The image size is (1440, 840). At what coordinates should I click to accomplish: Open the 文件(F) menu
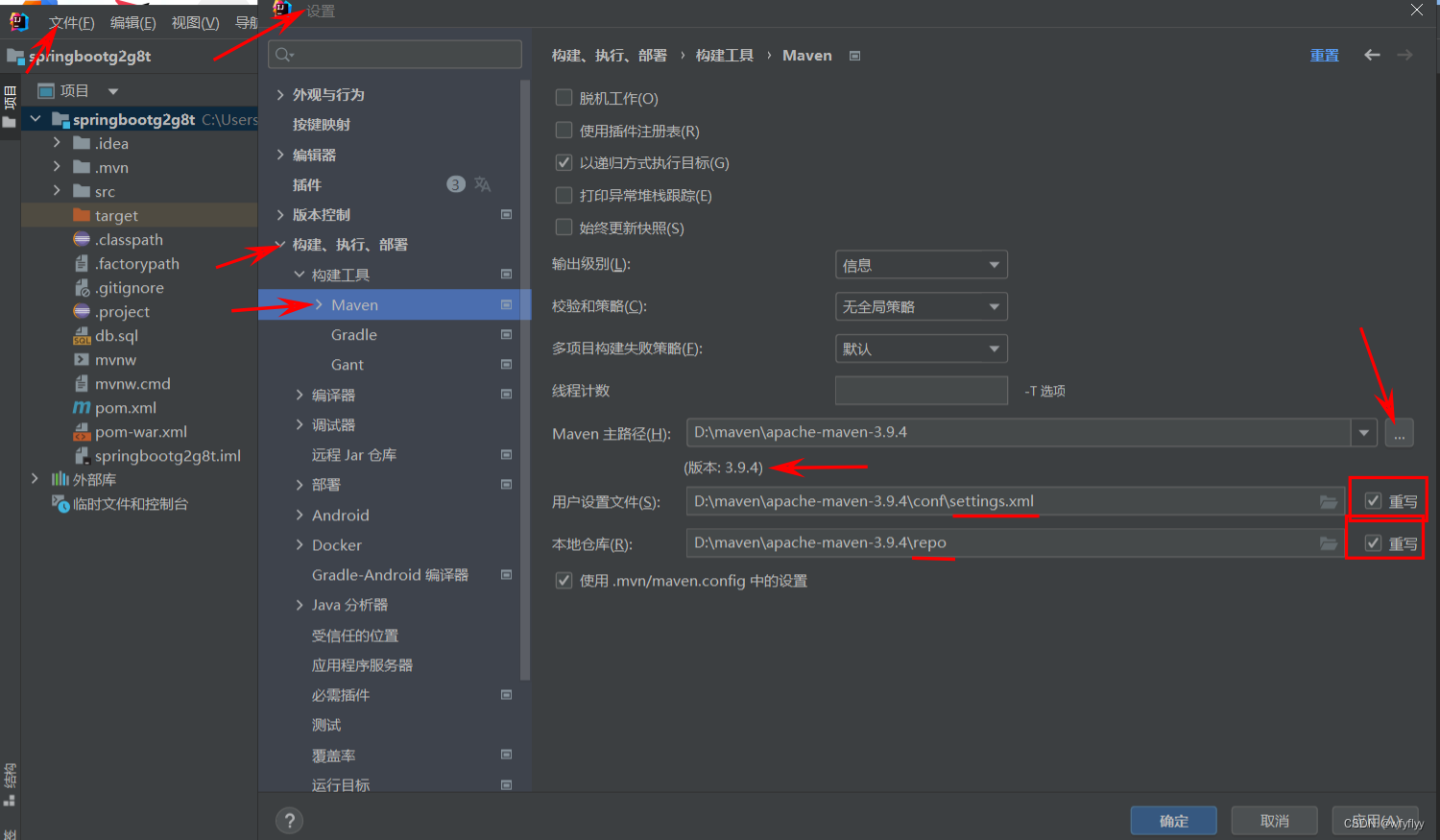[71, 22]
